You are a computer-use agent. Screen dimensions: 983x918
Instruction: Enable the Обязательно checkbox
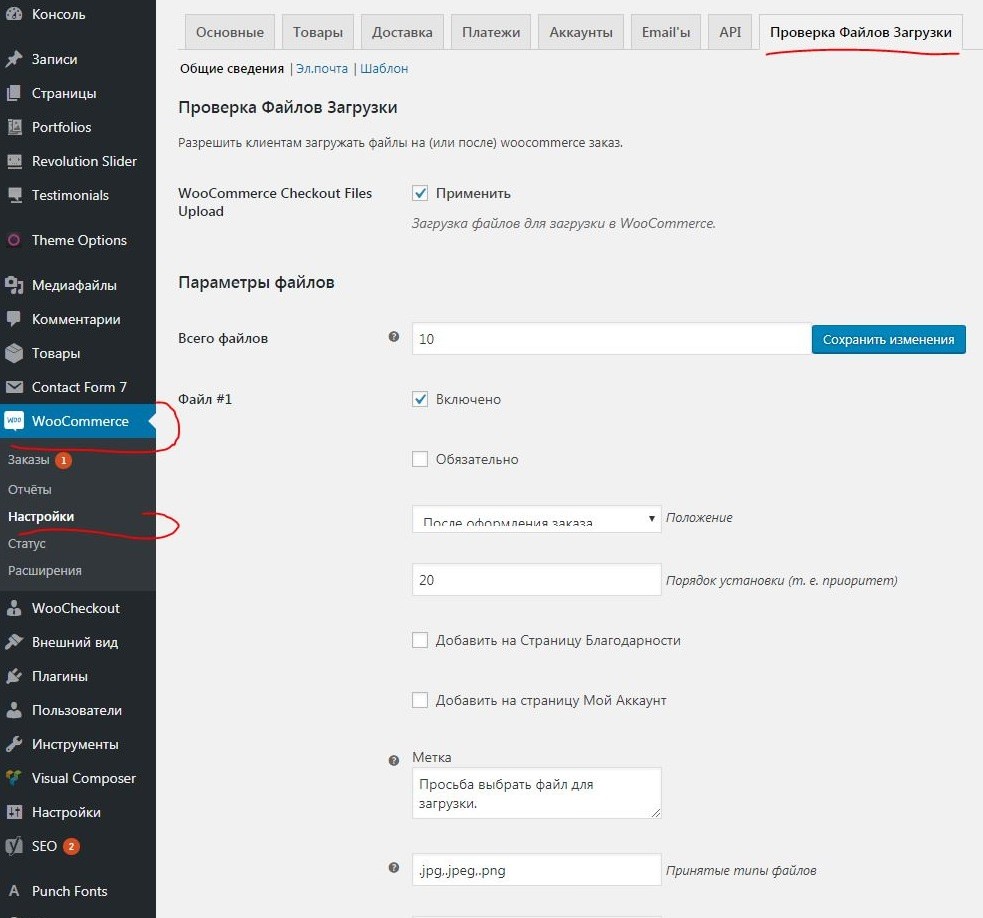click(420, 459)
